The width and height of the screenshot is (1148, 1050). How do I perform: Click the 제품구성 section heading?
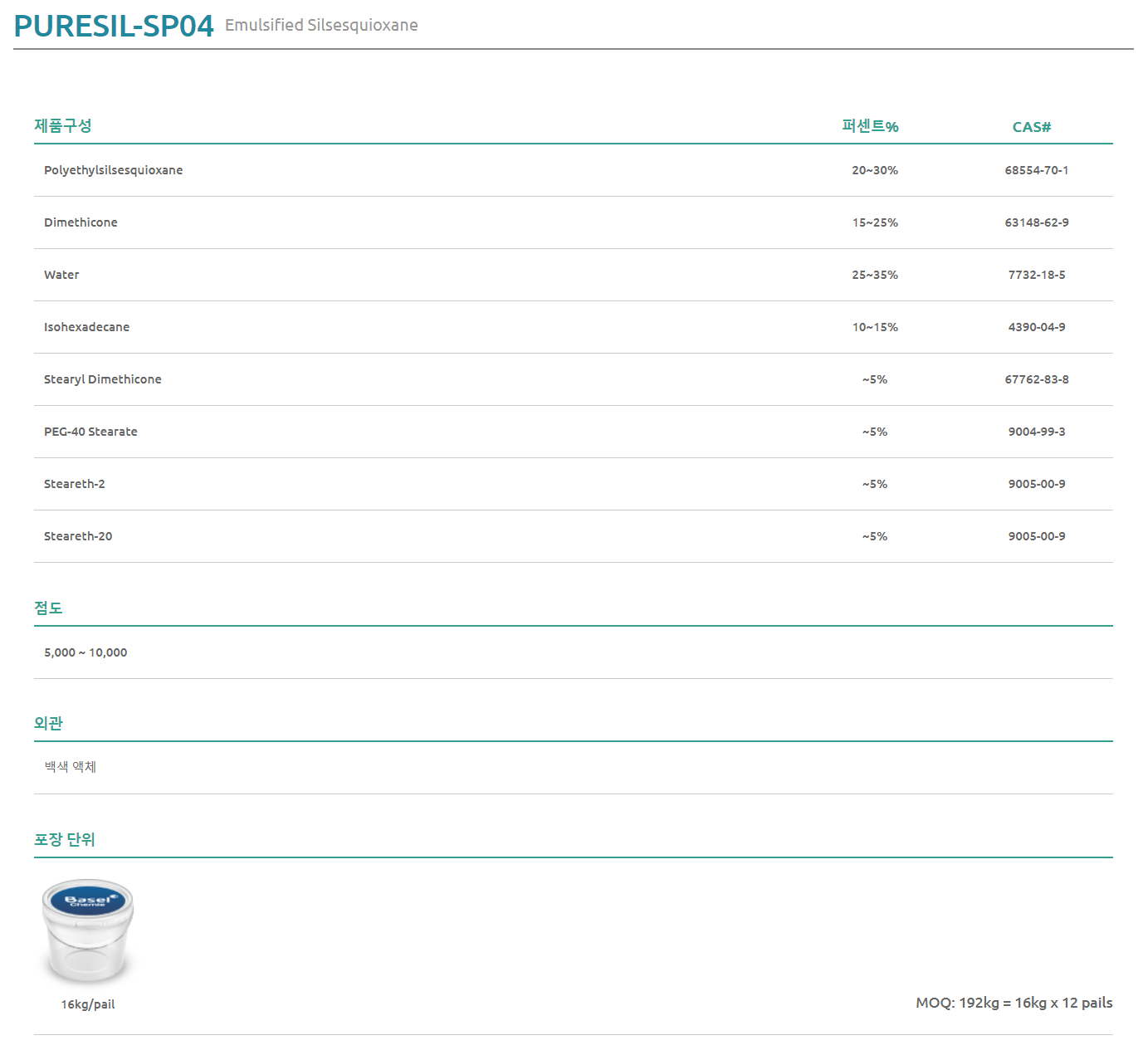pyautogui.click(x=63, y=125)
